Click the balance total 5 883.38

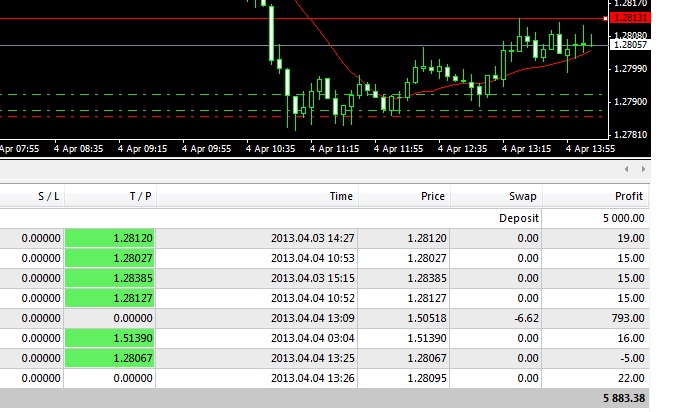(624, 398)
